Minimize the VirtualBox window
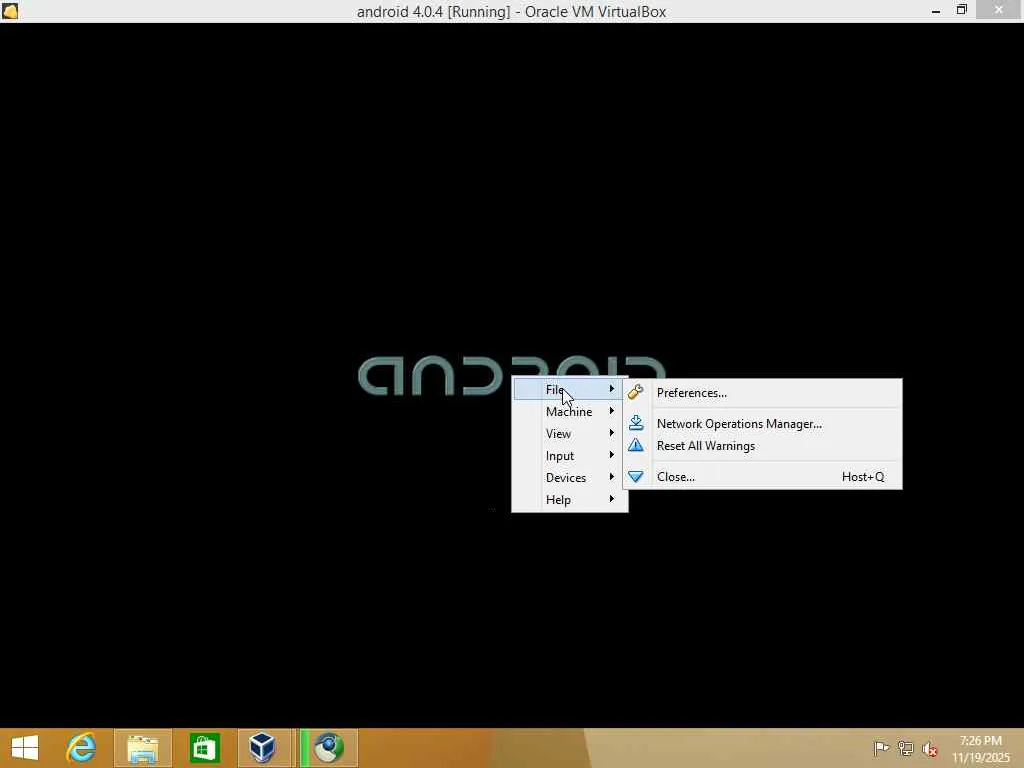1024x768 pixels. [936, 10]
